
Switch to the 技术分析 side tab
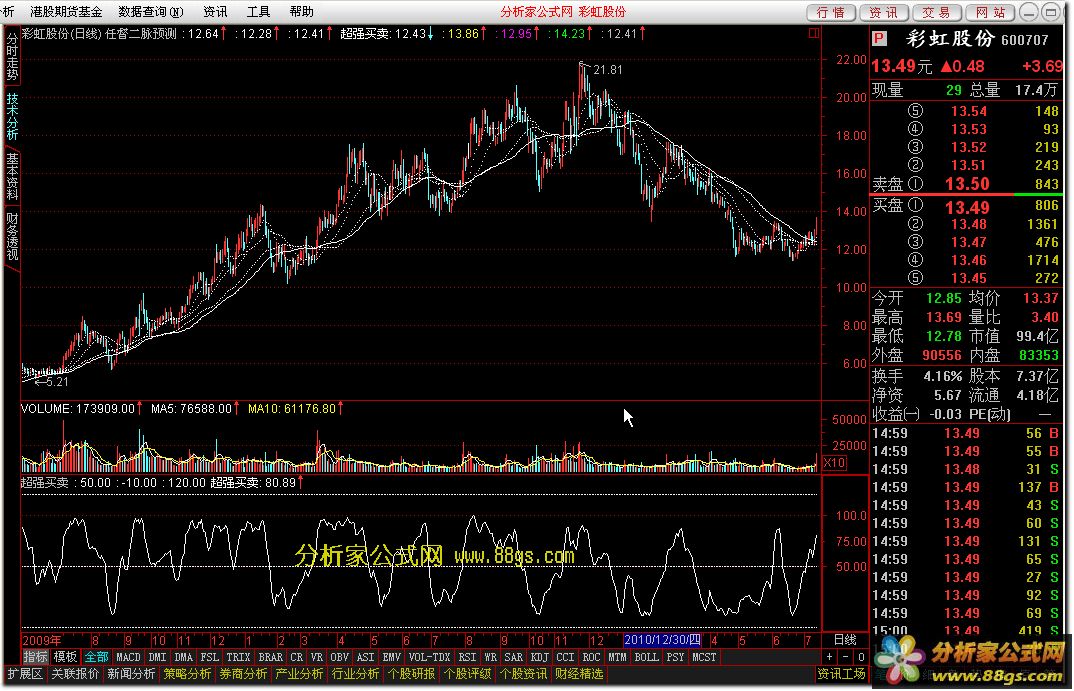coord(12,116)
